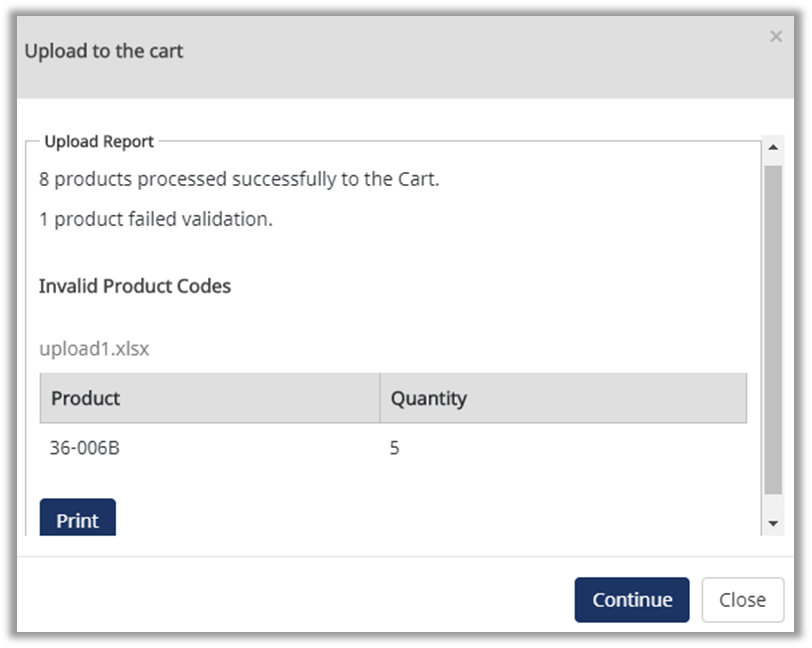Click the 'Upload to the cart' title

[104, 51]
